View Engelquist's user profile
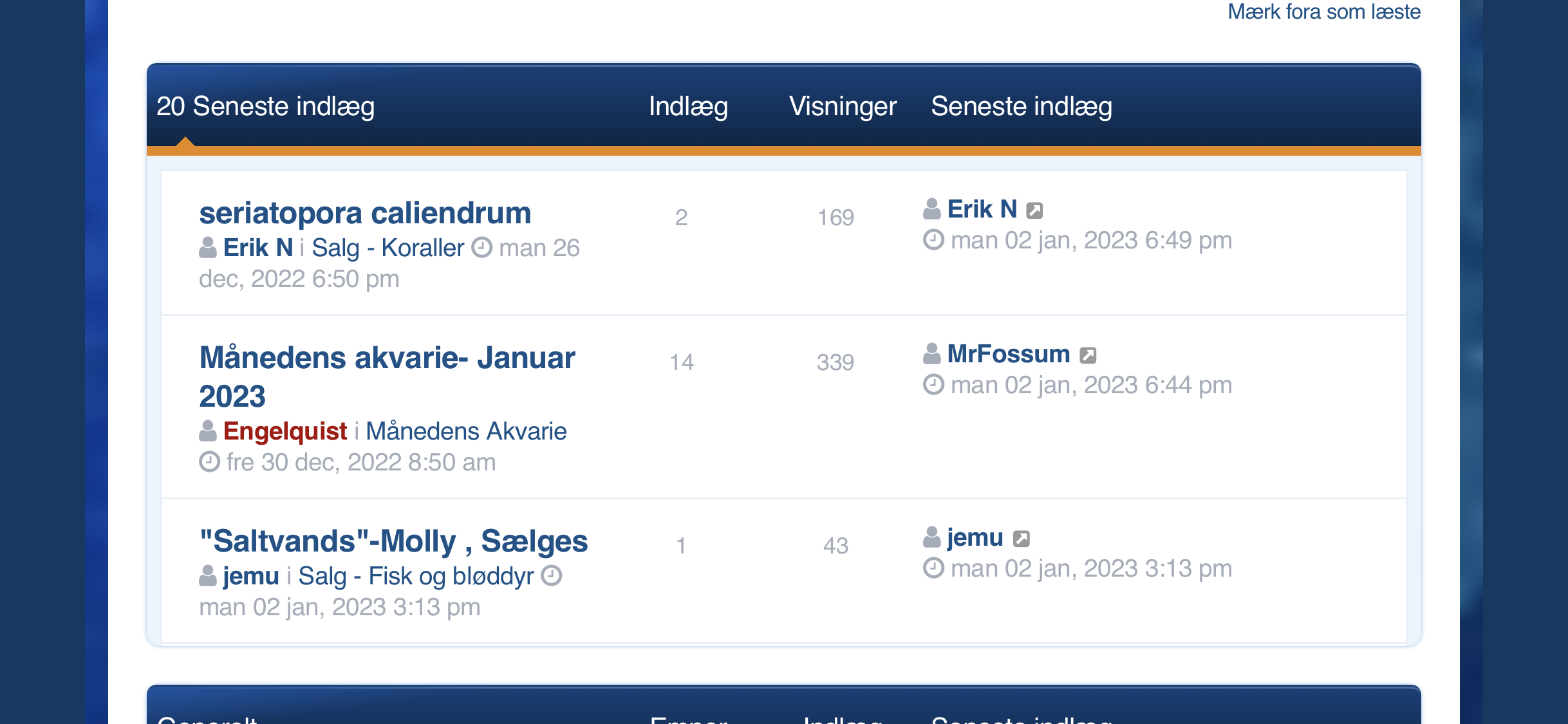The image size is (1568, 724). tap(285, 431)
